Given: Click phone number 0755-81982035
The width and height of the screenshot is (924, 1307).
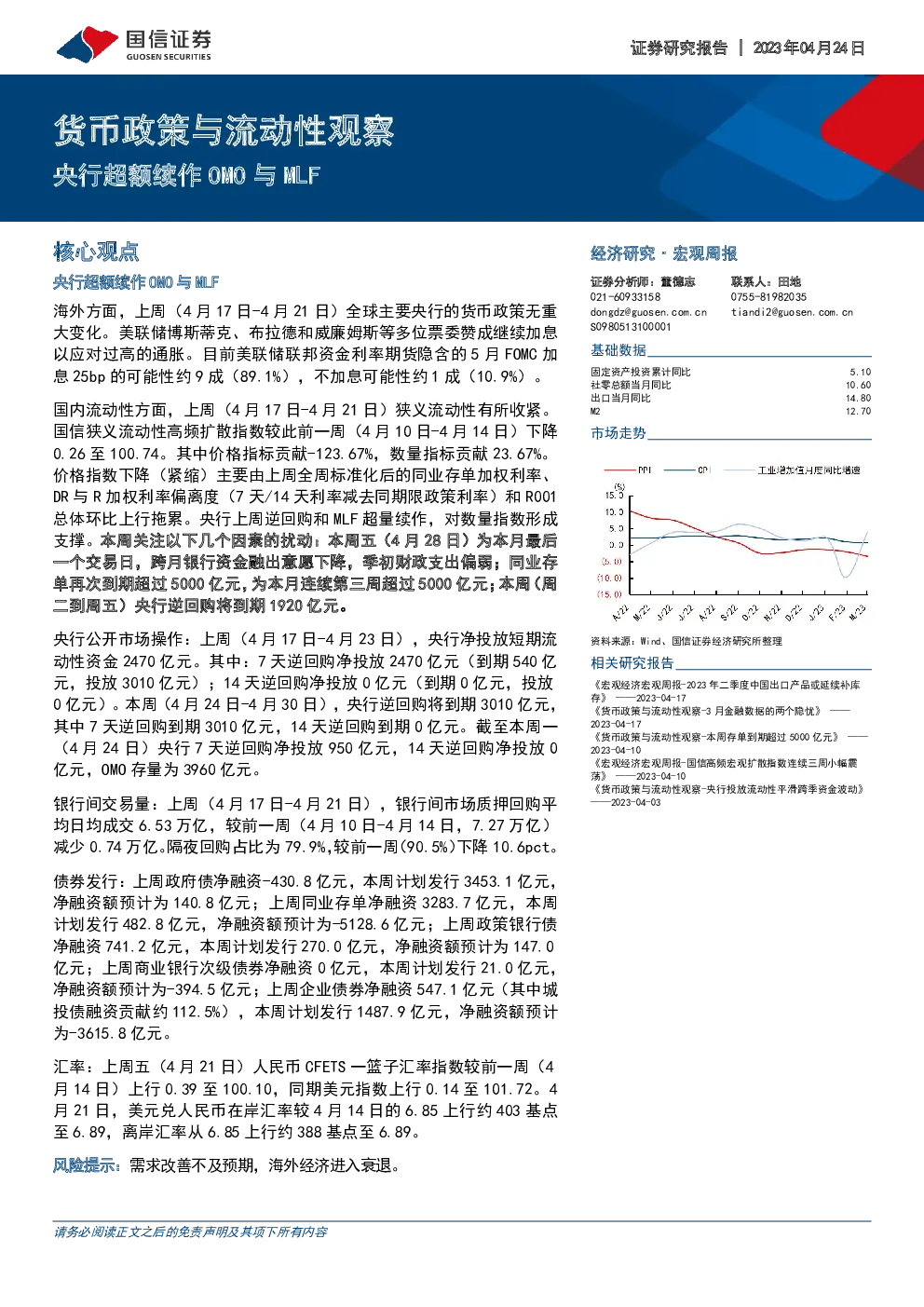Looking at the screenshot, I should [x=768, y=297].
